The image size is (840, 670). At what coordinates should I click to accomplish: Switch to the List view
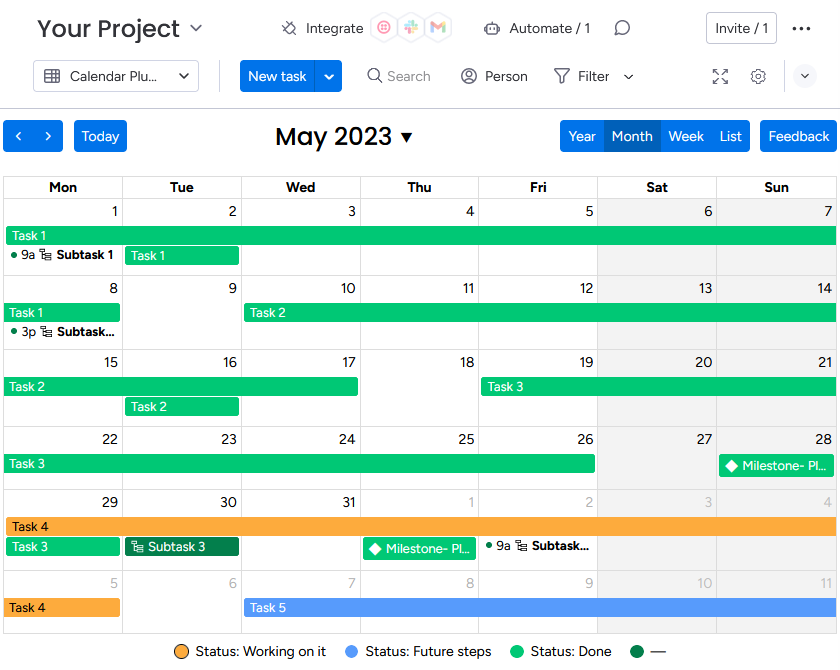click(x=730, y=136)
